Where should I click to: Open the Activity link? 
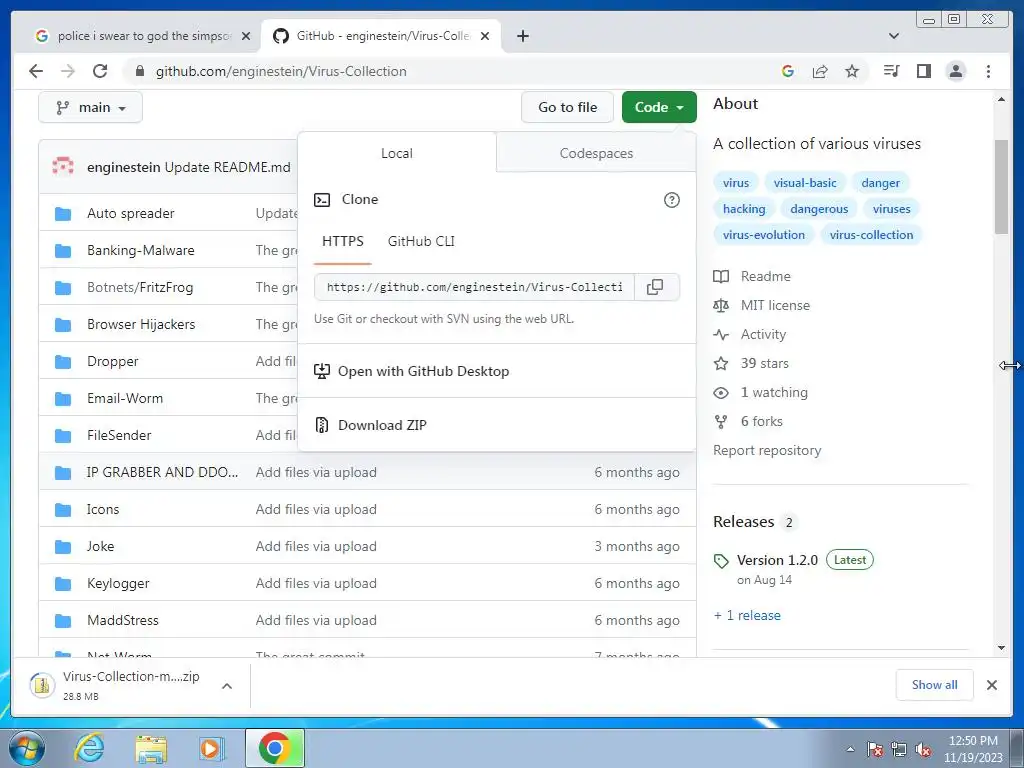(x=763, y=334)
